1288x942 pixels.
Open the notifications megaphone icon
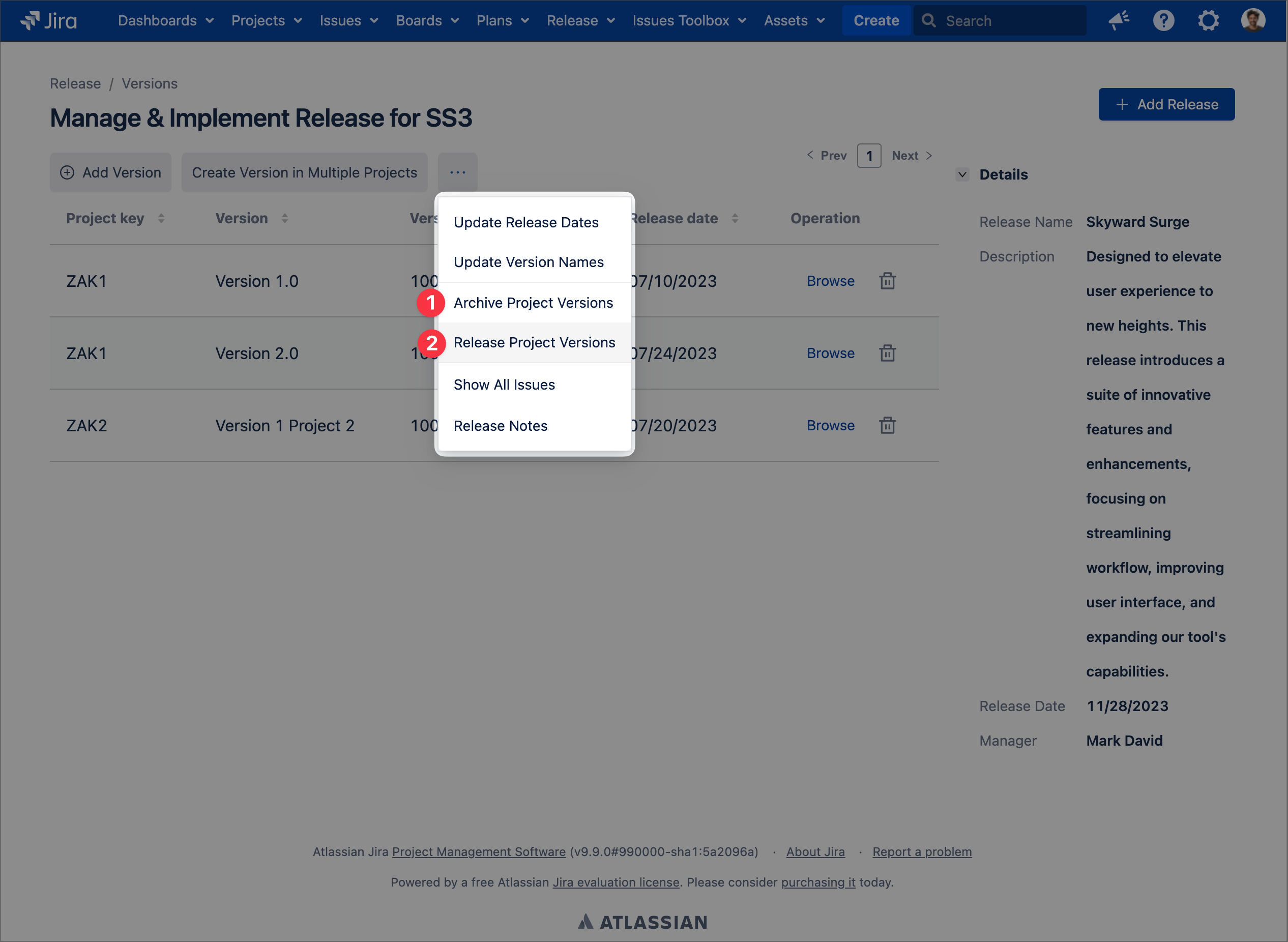1119,20
